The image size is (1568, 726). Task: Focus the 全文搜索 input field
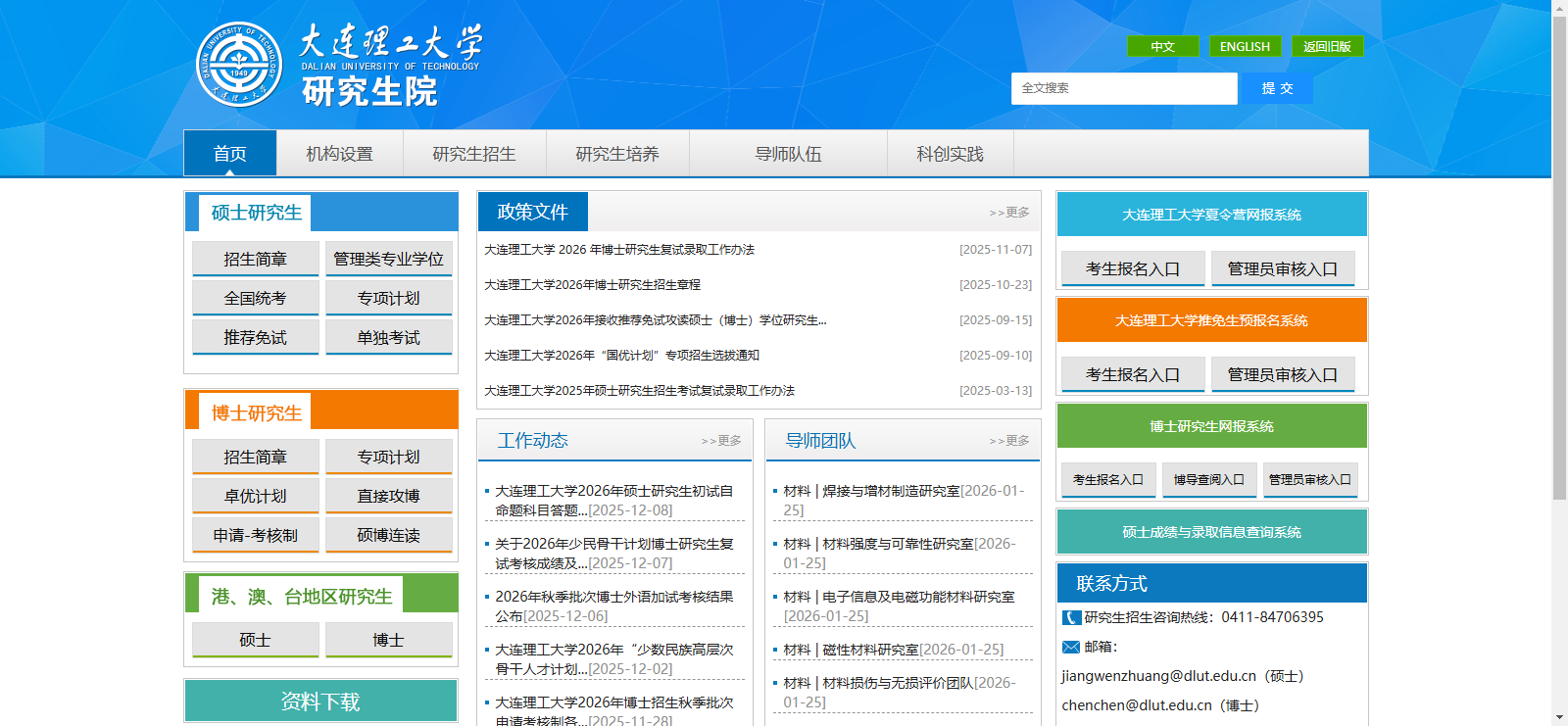point(1123,88)
